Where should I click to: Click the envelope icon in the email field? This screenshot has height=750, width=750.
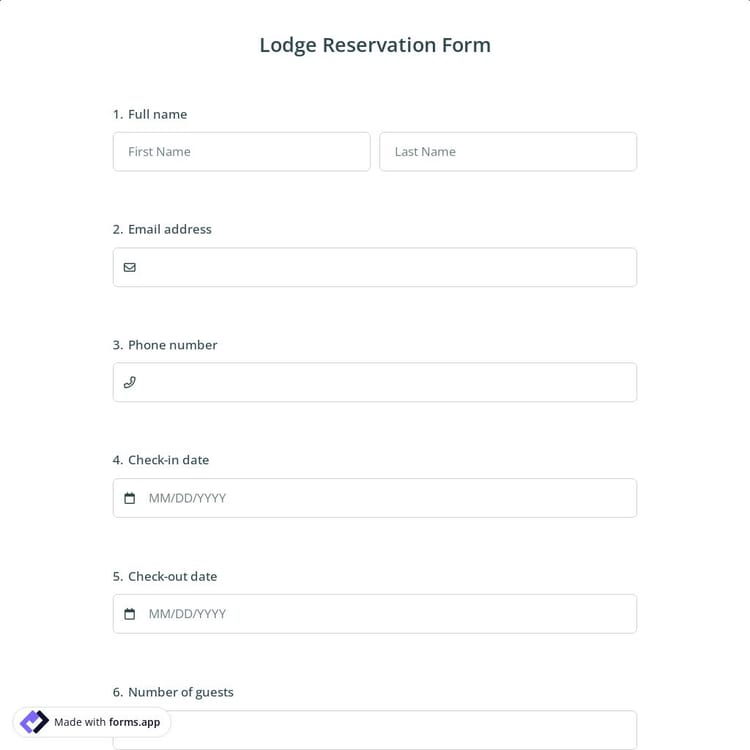click(129, 267)
